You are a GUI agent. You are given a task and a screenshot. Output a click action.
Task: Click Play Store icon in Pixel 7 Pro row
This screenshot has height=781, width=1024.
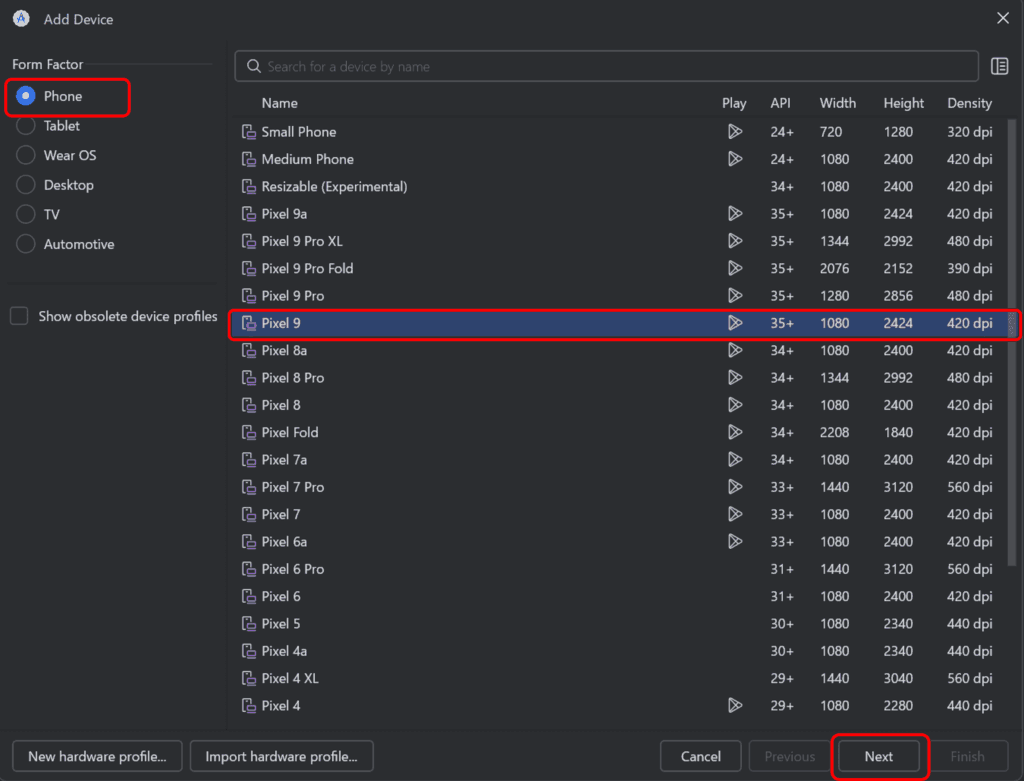(x=735, y=487)
